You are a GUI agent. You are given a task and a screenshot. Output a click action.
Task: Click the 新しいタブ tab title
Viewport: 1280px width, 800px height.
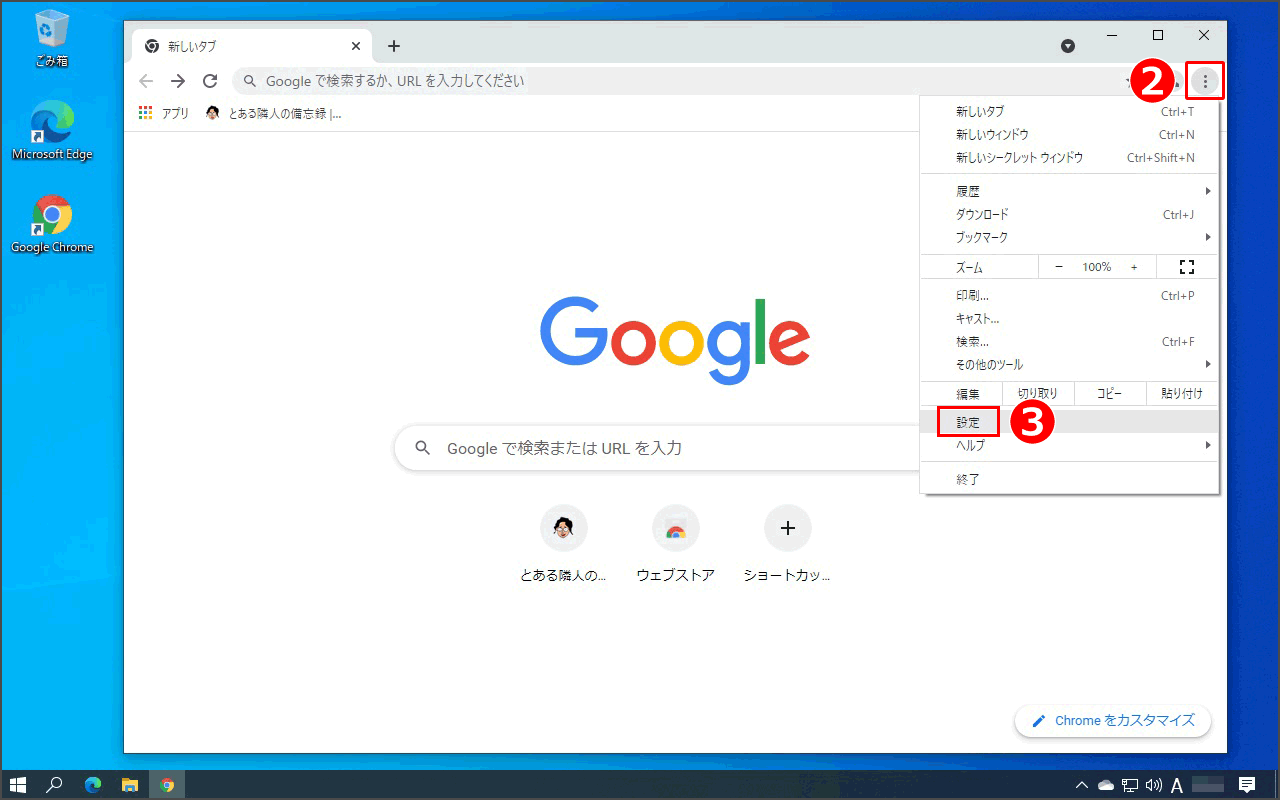192,46
